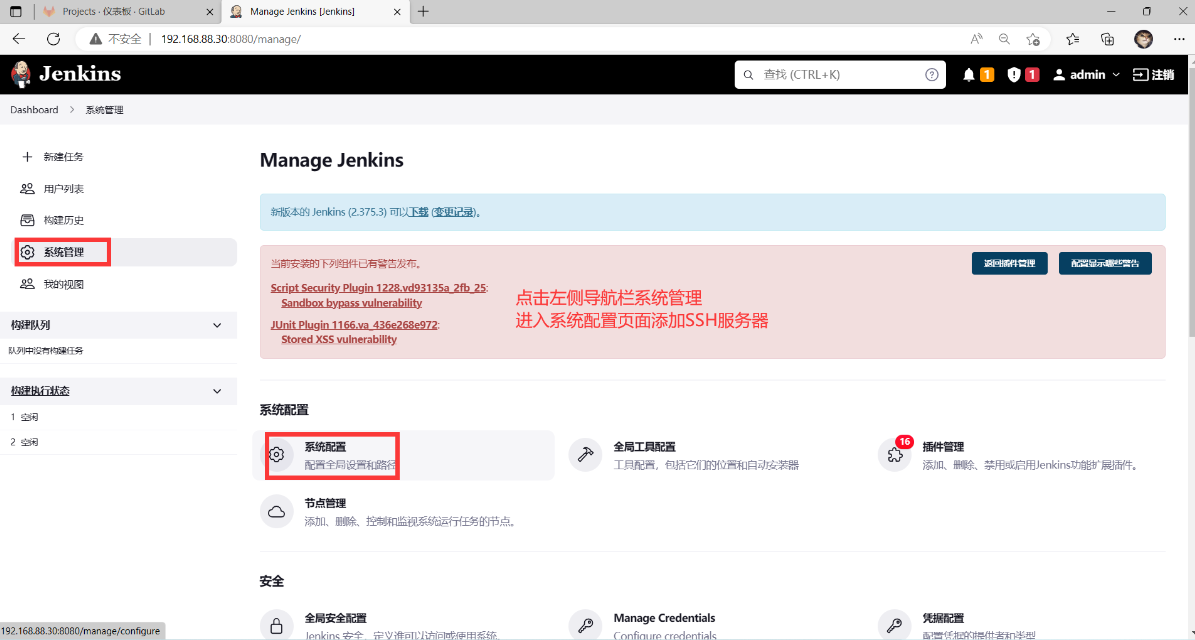This screenshot has width=1195, height=640.
Task: Open Stored XSS vulnerability link
Action: pyautogui.click(x=339, y=340)
